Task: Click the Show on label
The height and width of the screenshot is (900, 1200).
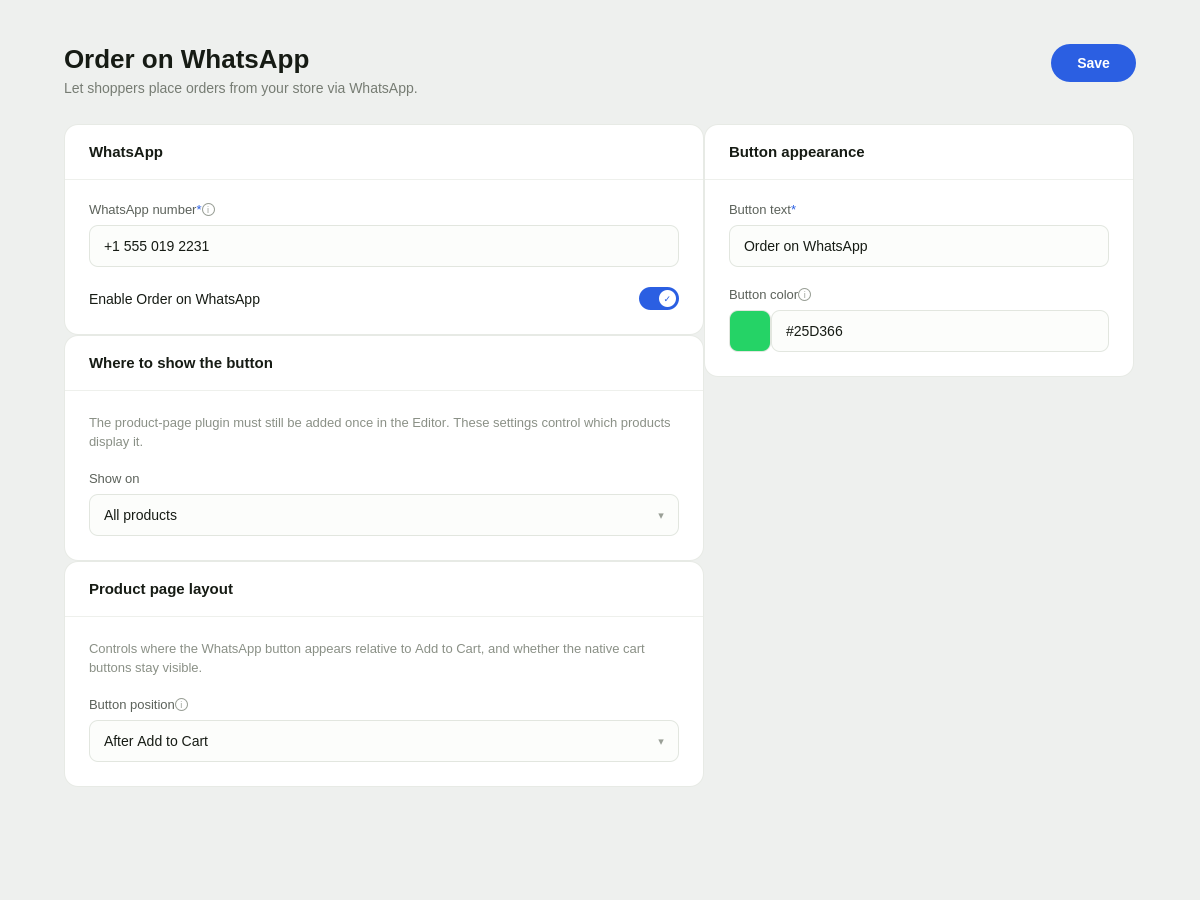Action: click(x=114, y=479)
